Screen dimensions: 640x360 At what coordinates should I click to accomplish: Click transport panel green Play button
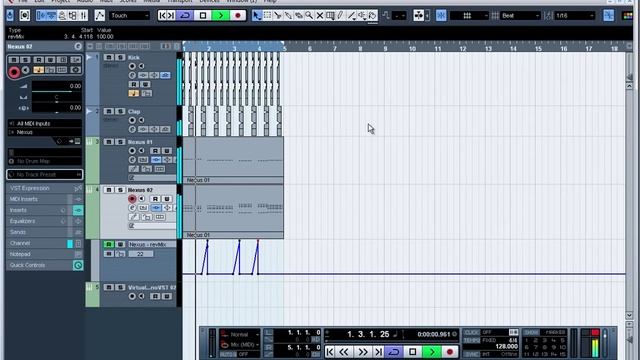click(431, 352)
